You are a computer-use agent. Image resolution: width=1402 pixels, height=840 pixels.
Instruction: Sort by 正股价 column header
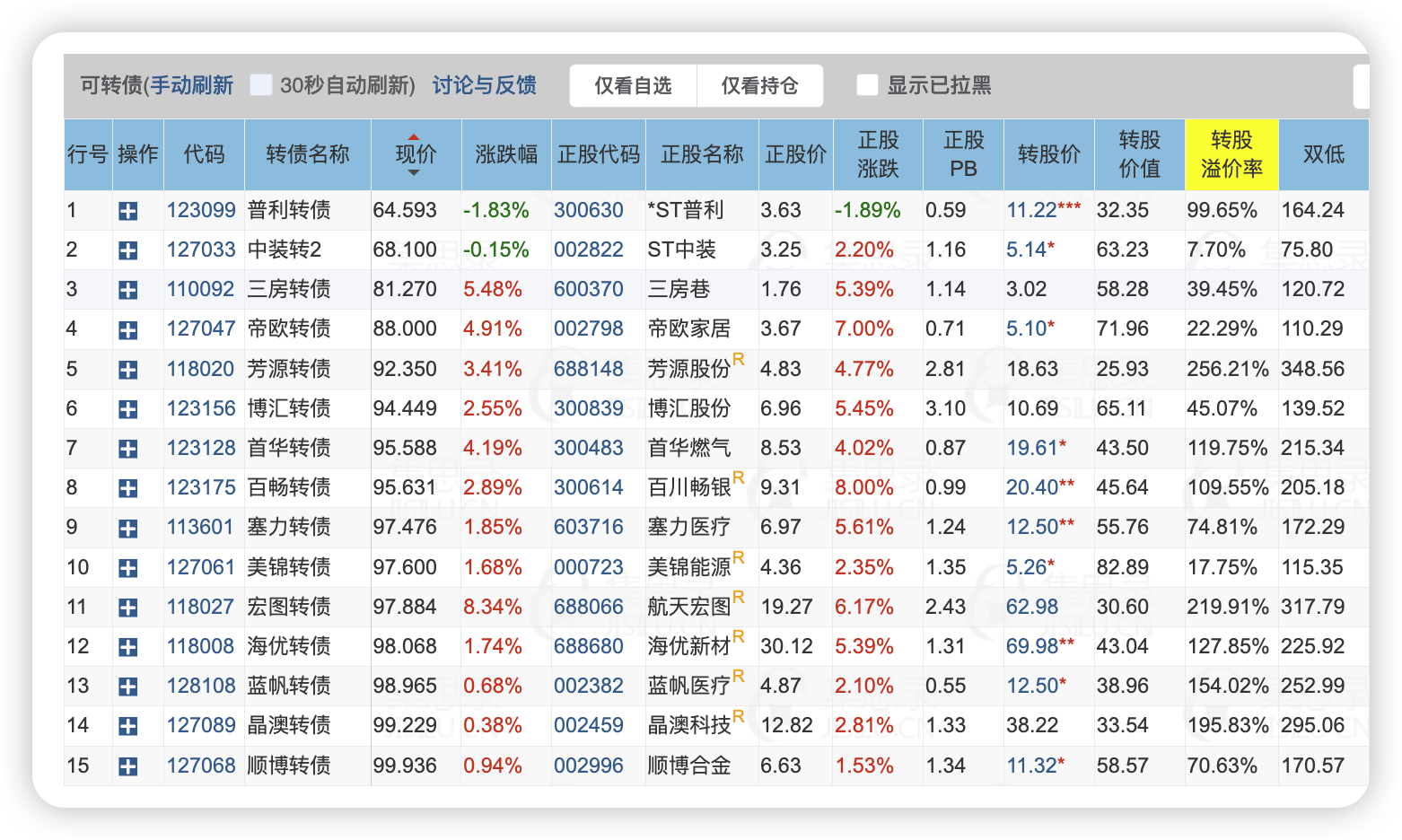pyautogui.click(x=796, y=154)
